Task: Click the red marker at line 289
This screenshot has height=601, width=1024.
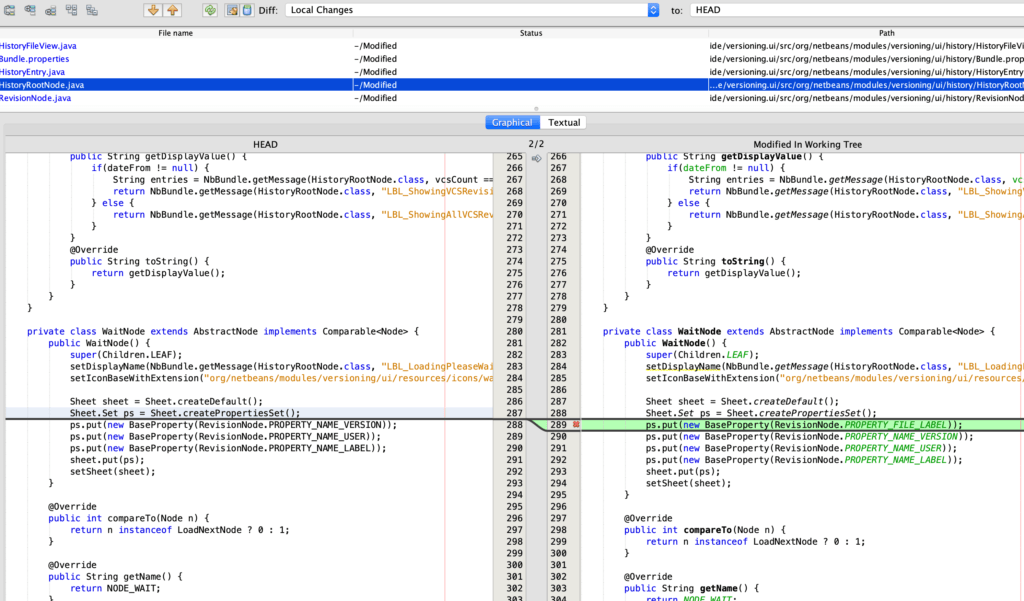Action: (576, 425)
